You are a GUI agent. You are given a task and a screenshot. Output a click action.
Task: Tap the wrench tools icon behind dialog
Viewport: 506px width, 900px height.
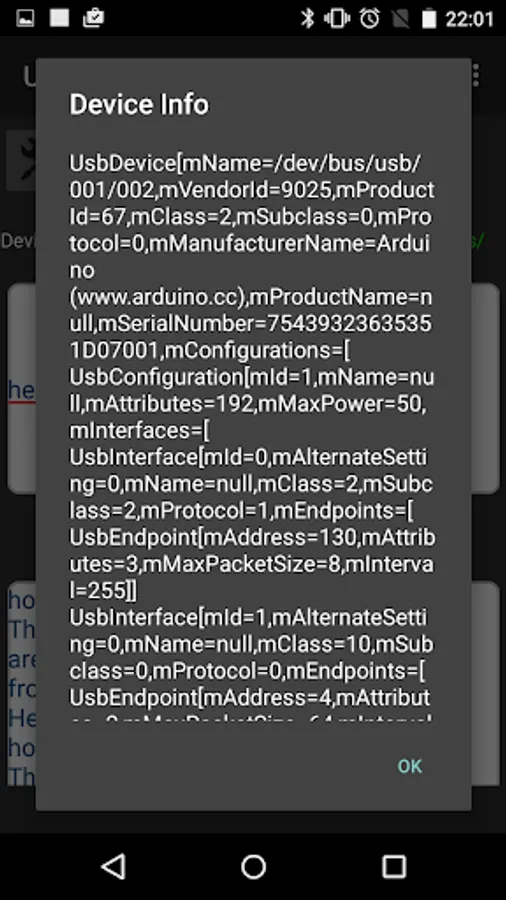pos(22,160)
